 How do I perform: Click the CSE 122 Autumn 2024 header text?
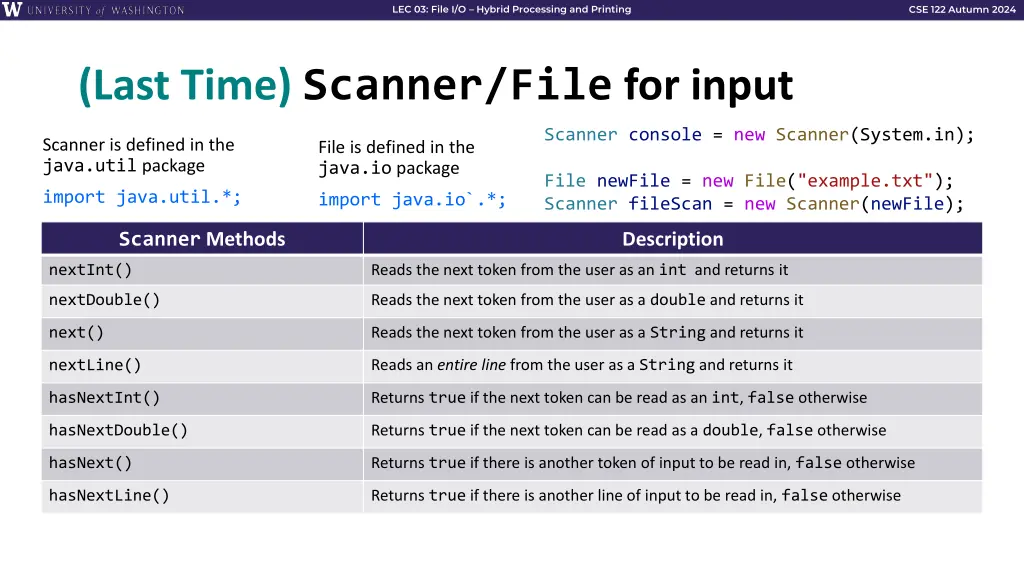point(961,9)
